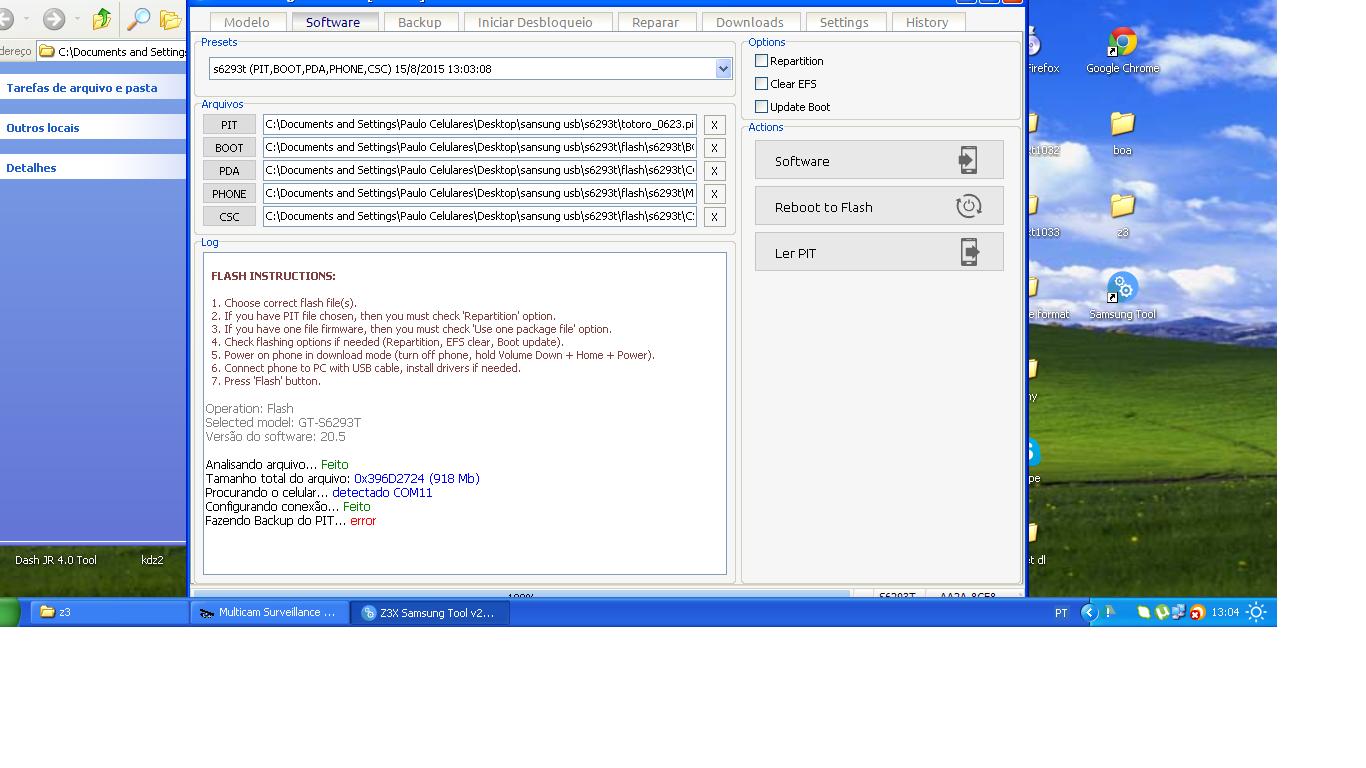
Task: Clear the PDA file path with X
Action: click(x=714, y=171)
